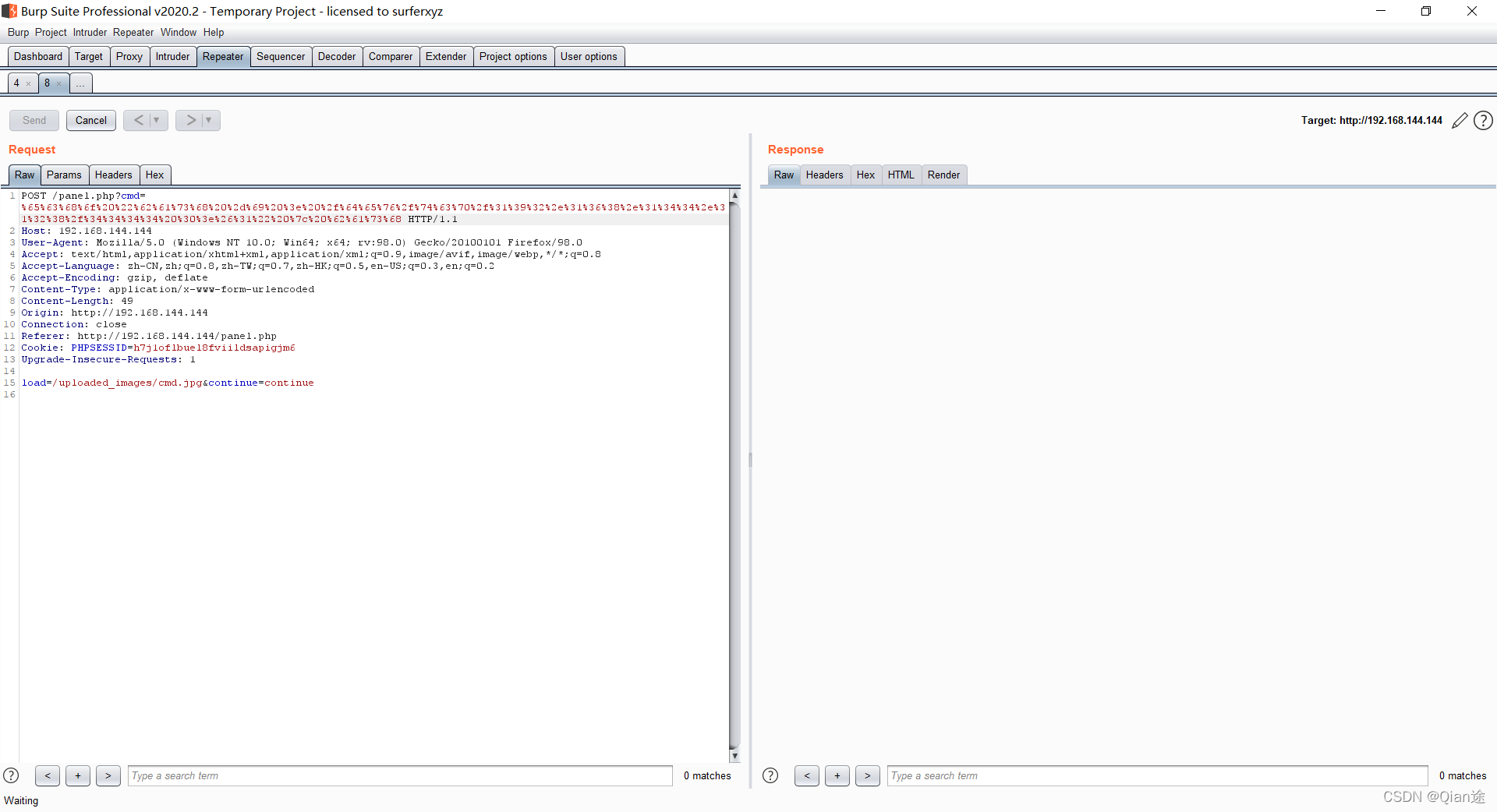1497x812 pixels.
Task: Click response search plus options button
Action: [x=837, y=775]
